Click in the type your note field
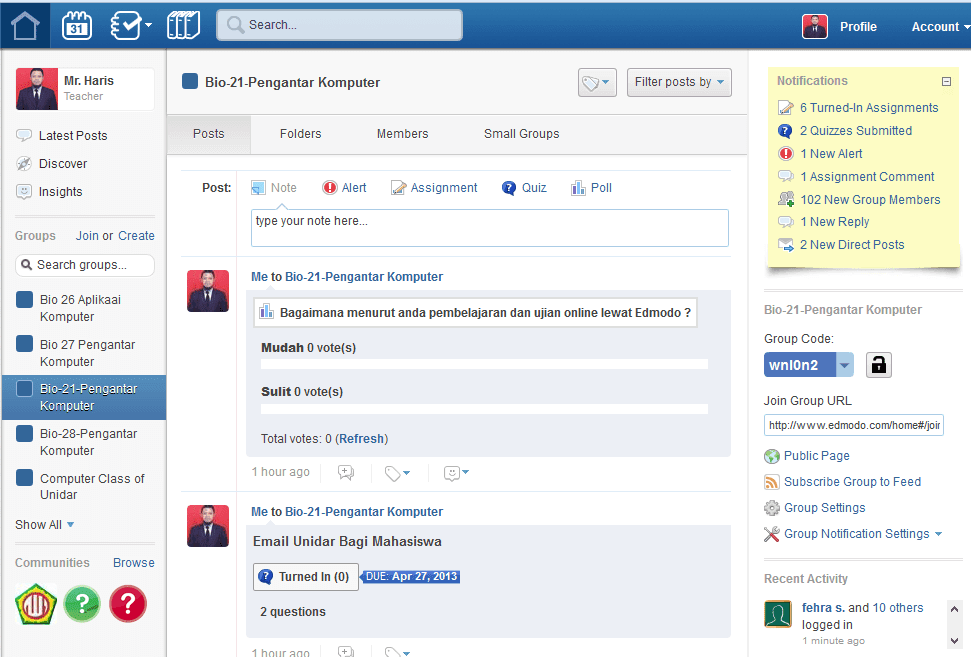The image size is (971, 657). (489, 228)
